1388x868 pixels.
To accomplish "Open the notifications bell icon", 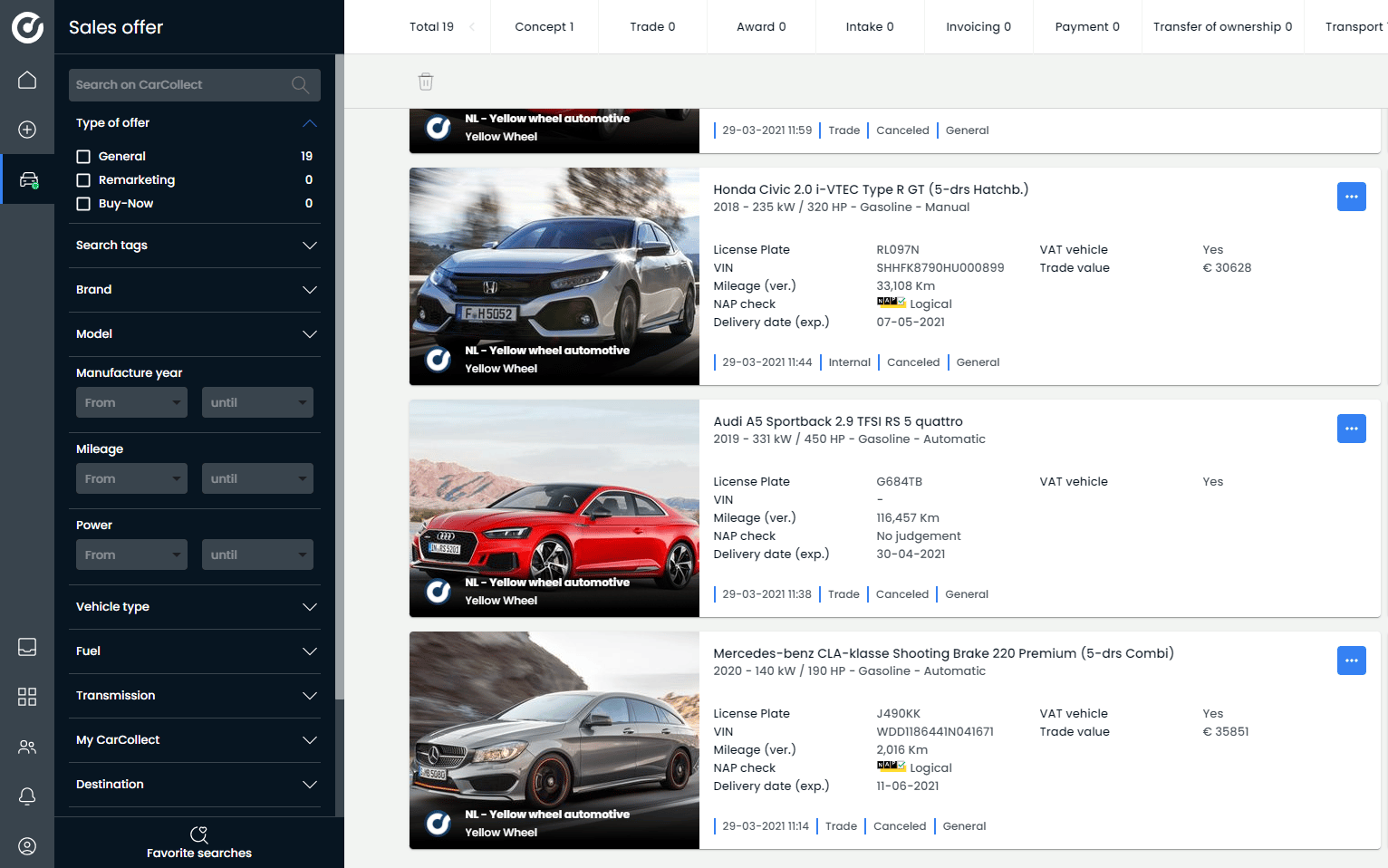I will (x=27, y=796).
